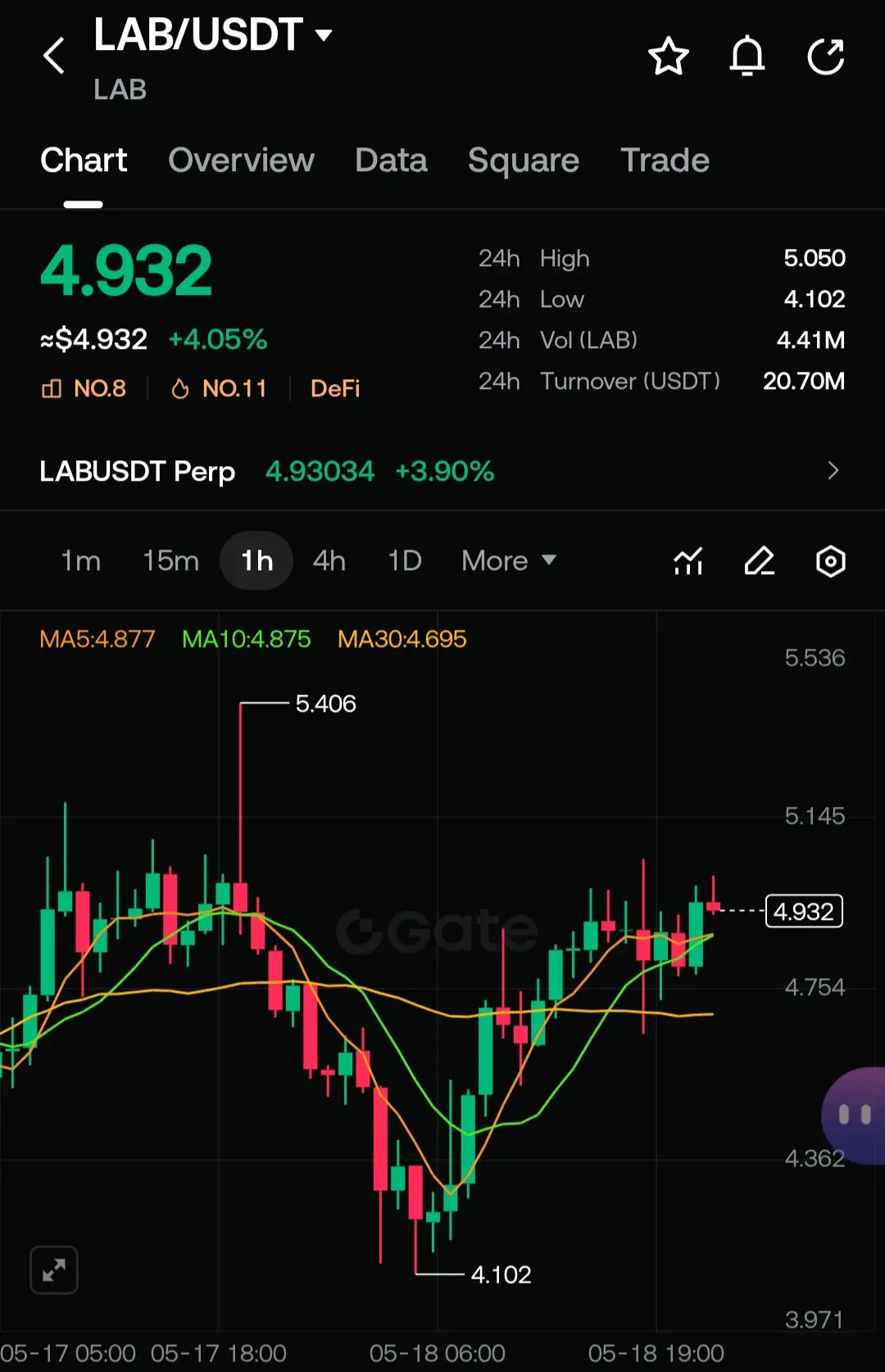Open chart indicators icon

coord(688,561)
